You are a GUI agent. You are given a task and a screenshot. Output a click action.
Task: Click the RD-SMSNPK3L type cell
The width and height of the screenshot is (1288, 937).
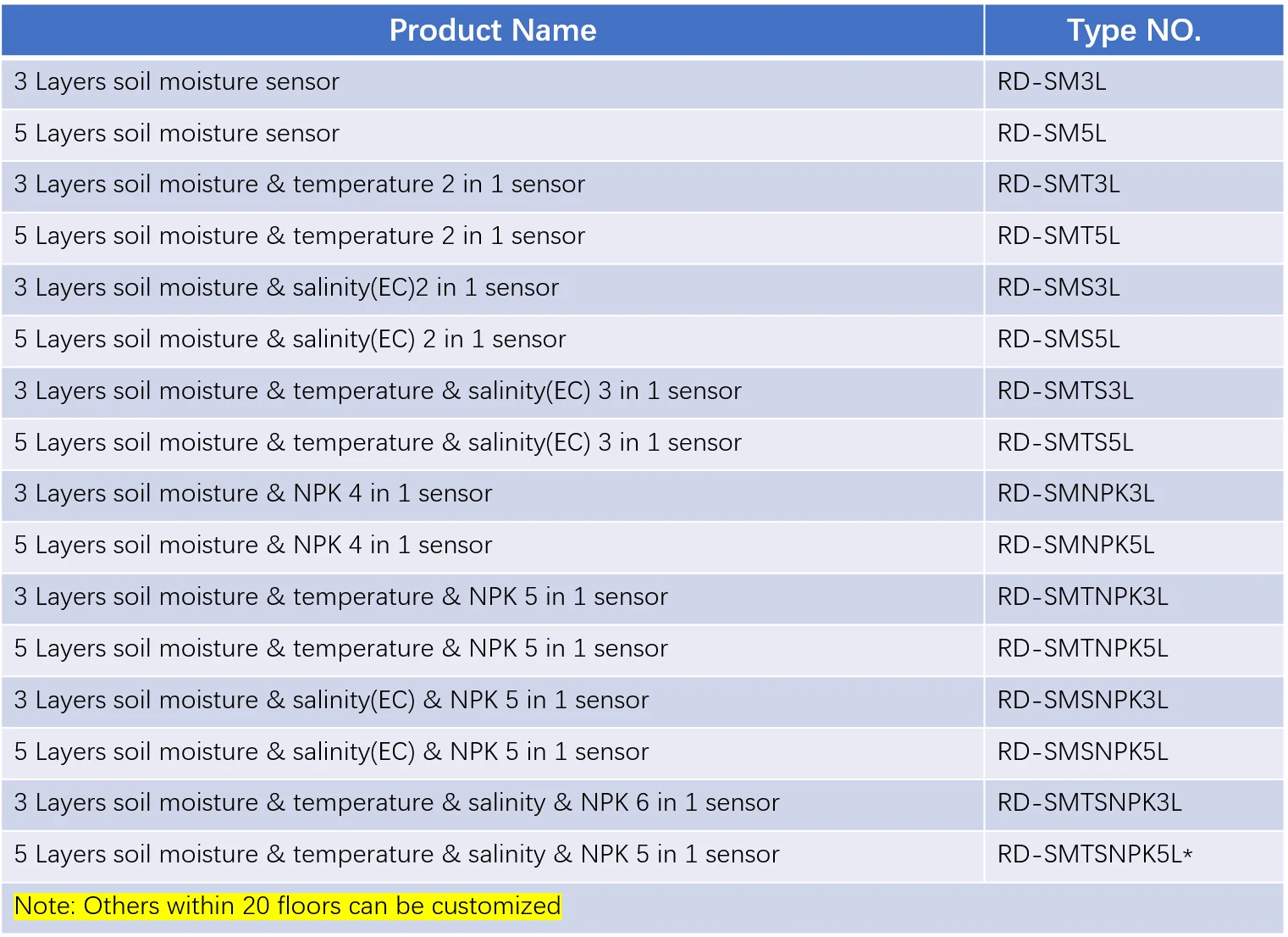[x=1082, y=701]
